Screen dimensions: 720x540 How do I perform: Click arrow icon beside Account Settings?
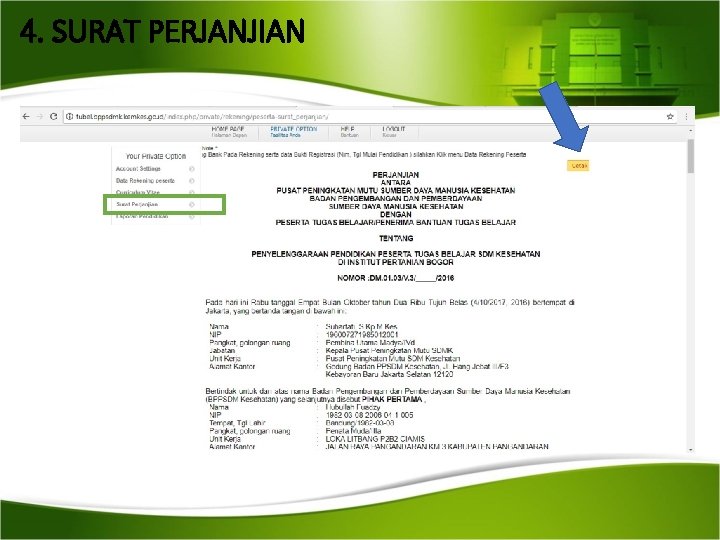click(x=192, y=169)
